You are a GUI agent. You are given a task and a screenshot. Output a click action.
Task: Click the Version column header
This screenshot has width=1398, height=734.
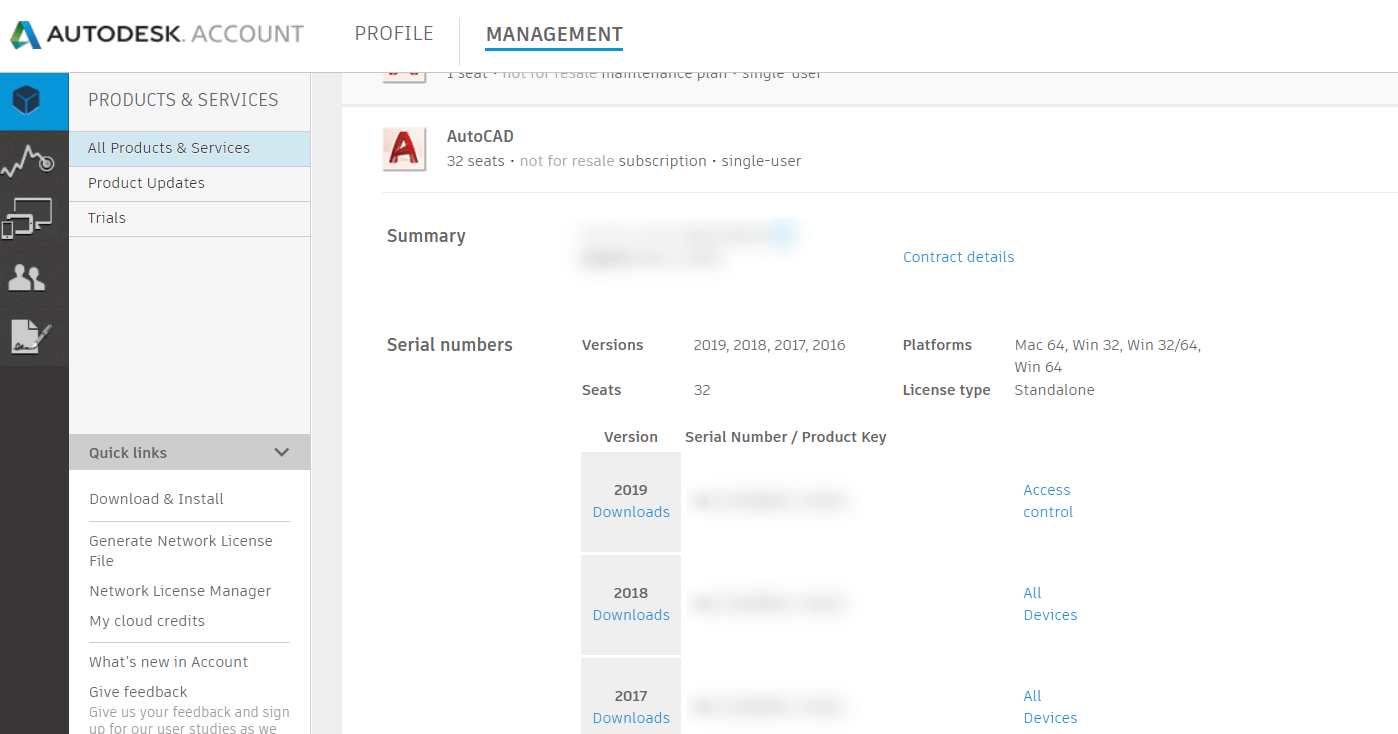click(631, 437)
